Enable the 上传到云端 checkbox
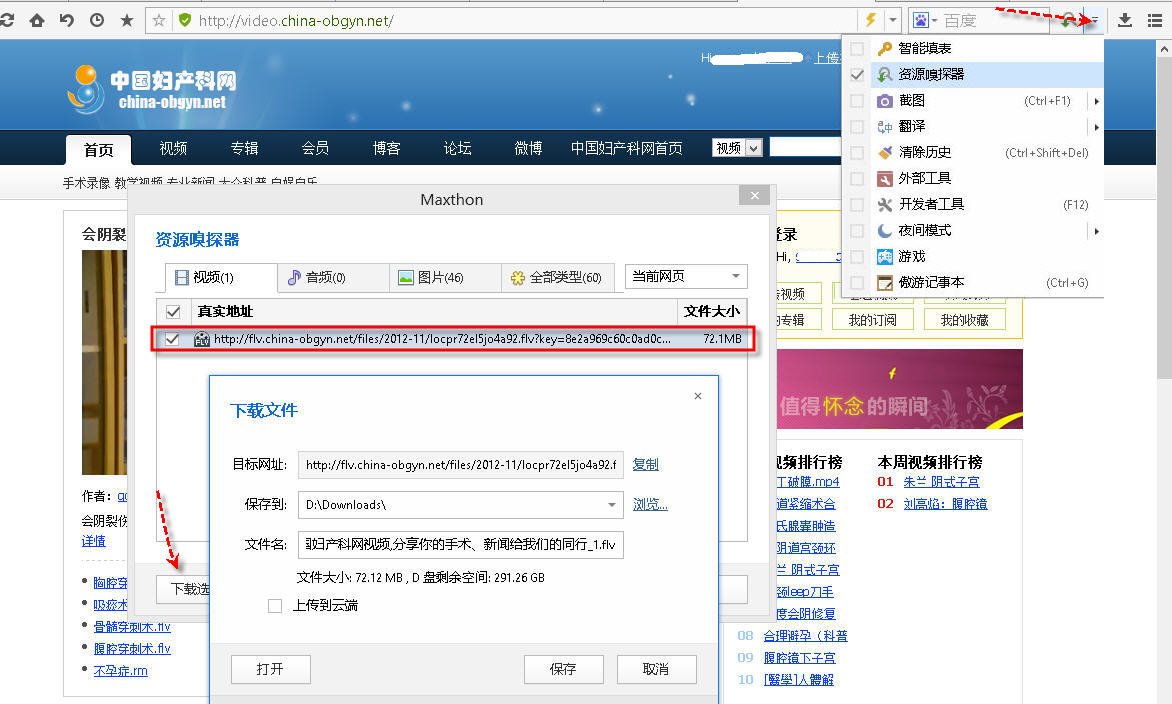Image resolution: width=1172 pixels, height=704 pixels. tap(275, 605)
